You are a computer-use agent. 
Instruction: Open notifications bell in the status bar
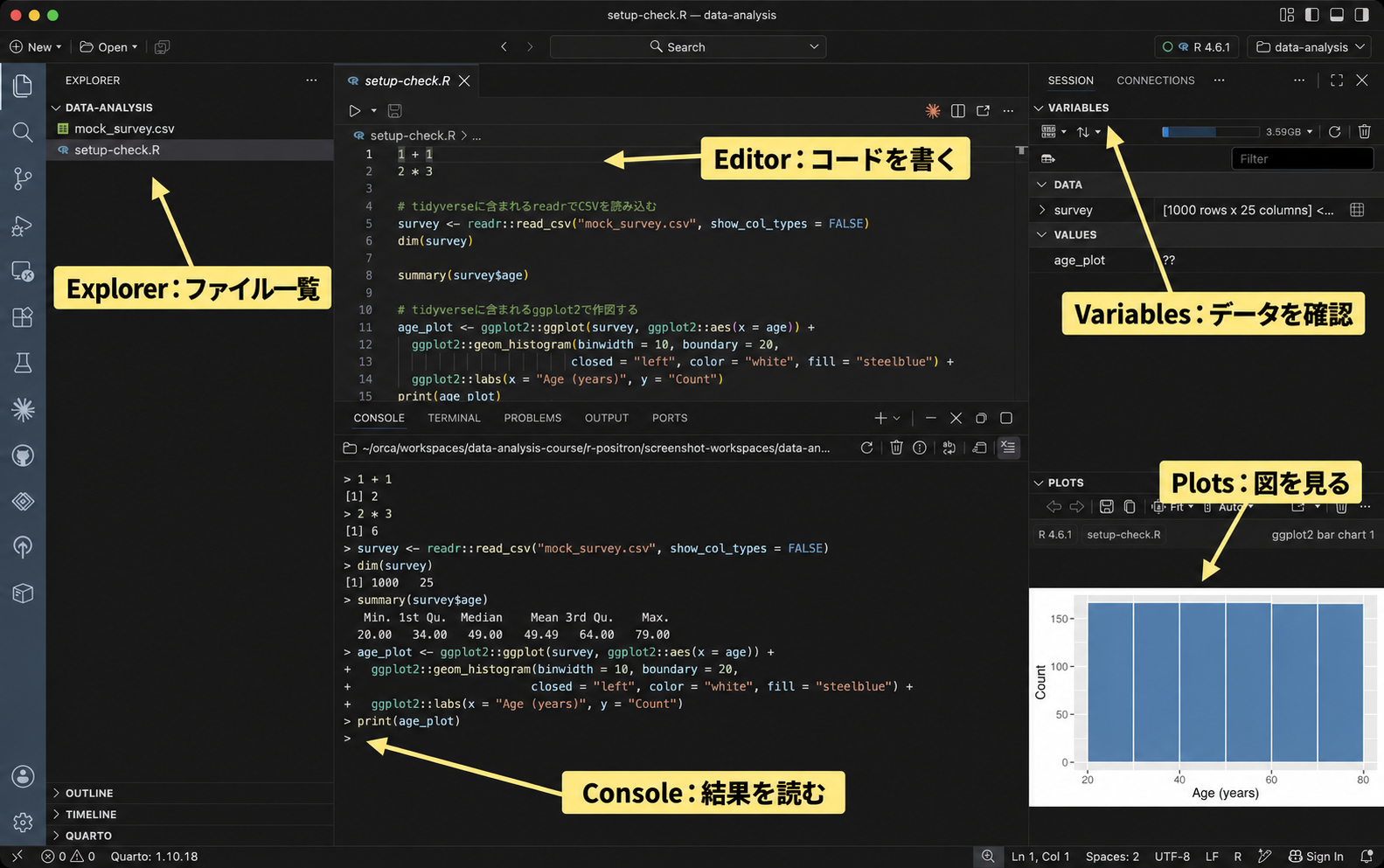pos(1367,857)
